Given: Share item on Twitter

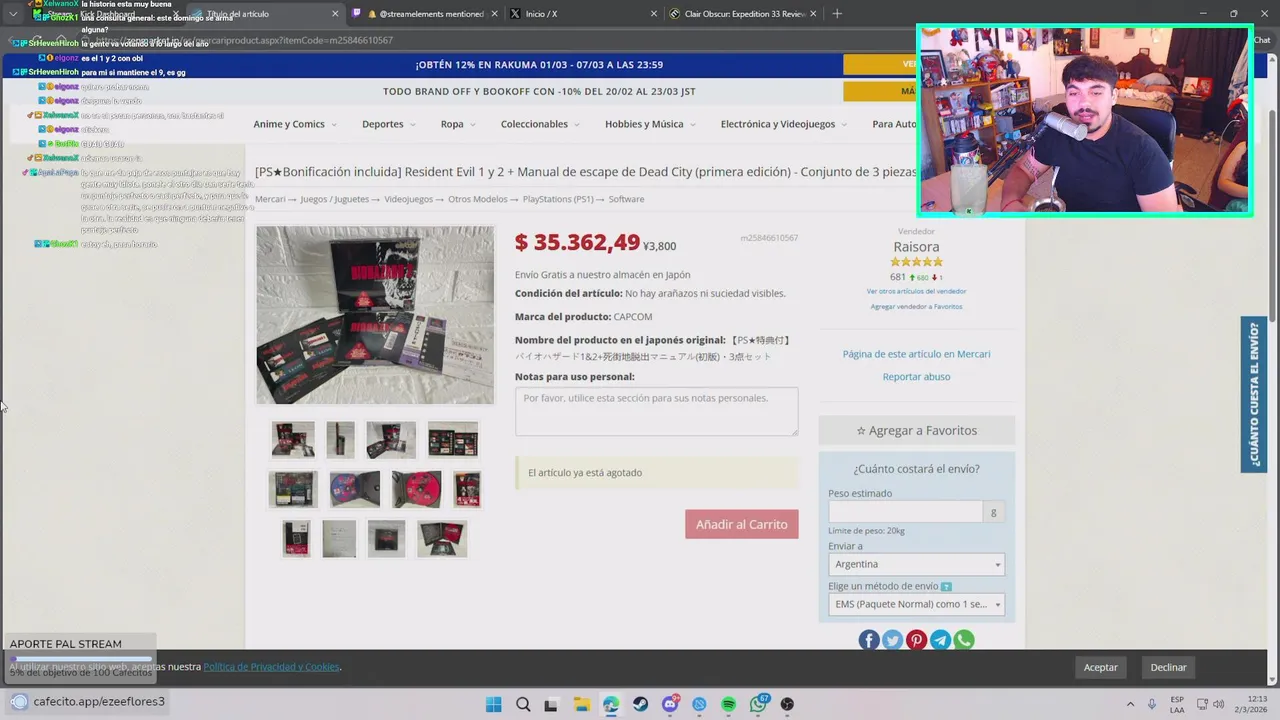Looking at the screenshot, I should pyautogui.click(x=892, y=640).
